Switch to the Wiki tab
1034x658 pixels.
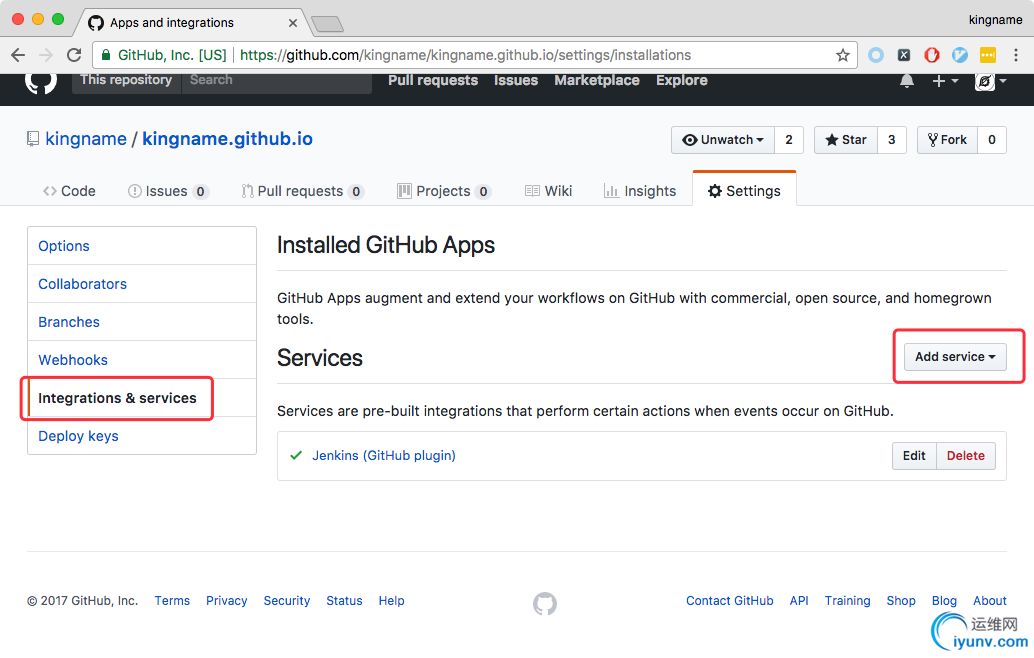click(x=549, y=191)
